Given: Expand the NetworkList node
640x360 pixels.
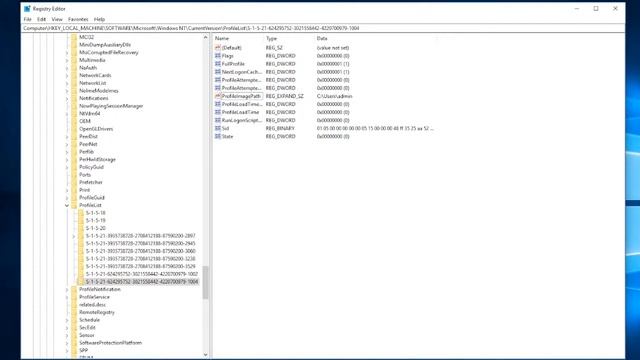Looking at the screenshot, I should pos(67,83).
